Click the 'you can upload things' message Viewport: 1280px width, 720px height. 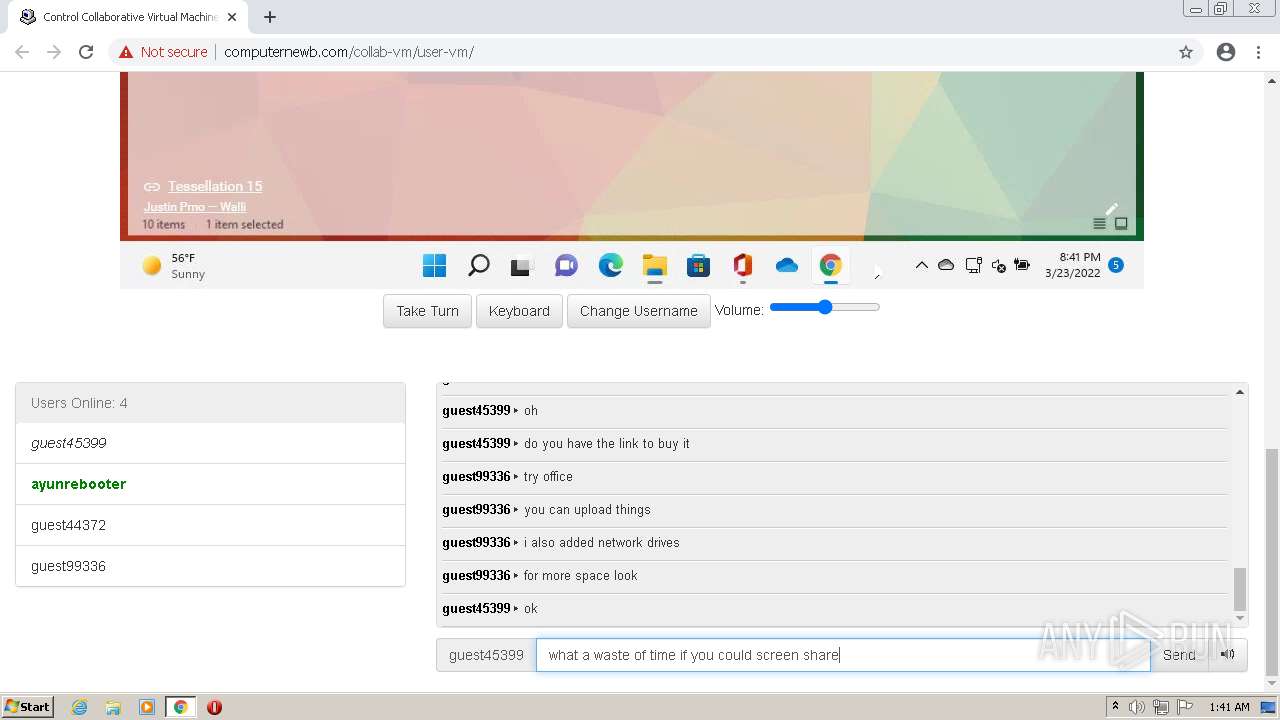coord(587,509)
